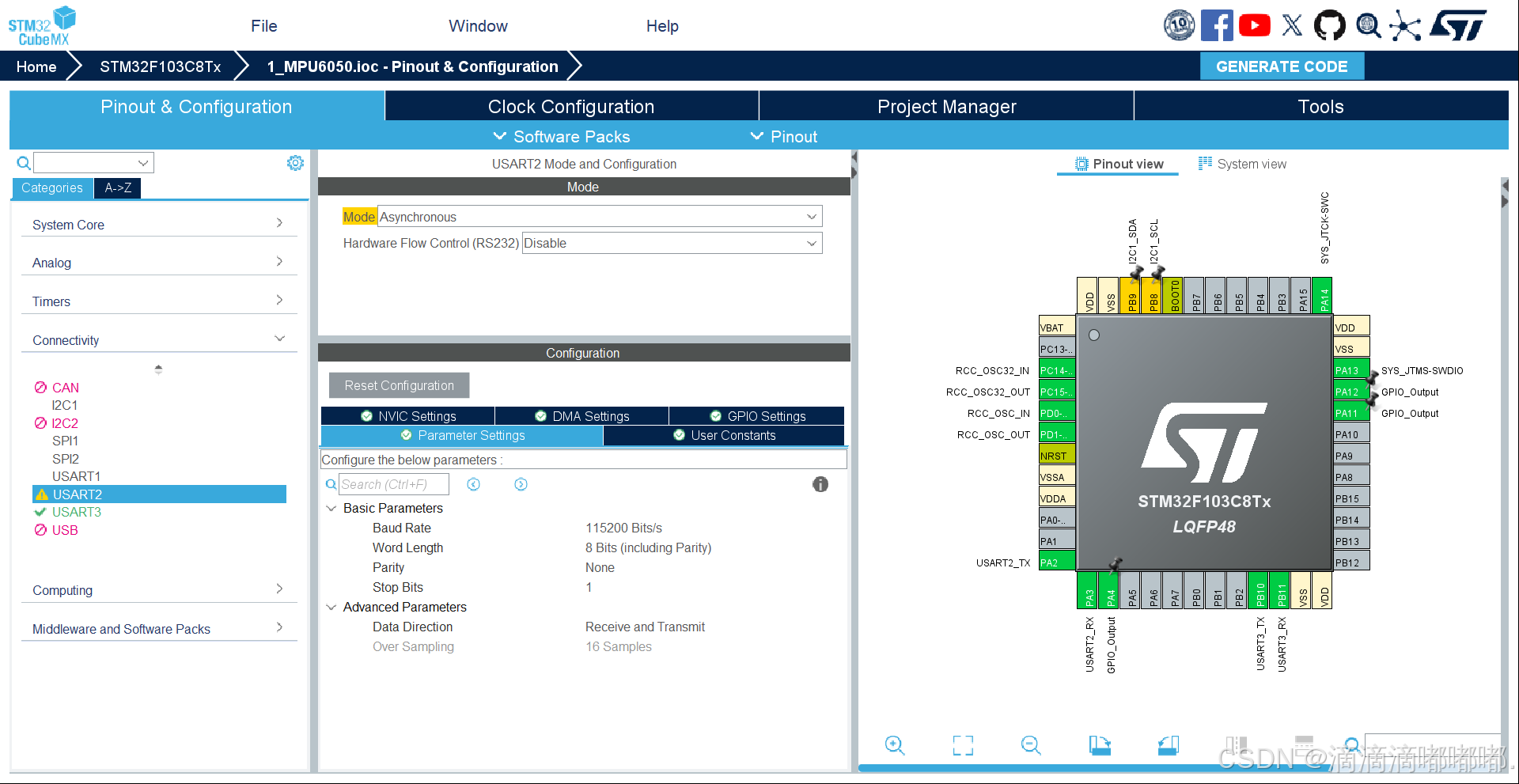Select I2C1 in Connectivity list
The width and height of the screenshot is (1519, 784).
65,405
